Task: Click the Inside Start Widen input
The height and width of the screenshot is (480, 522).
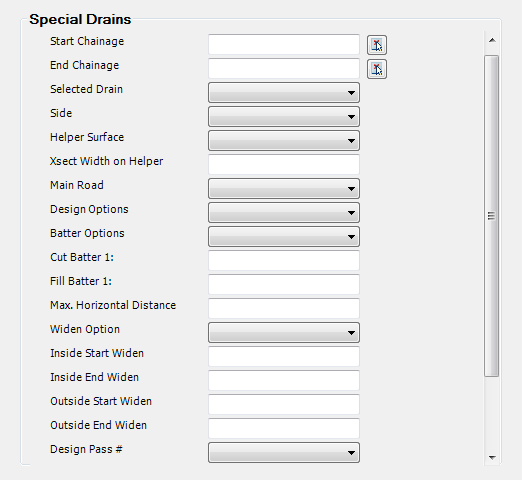Action: click(284, 356)
